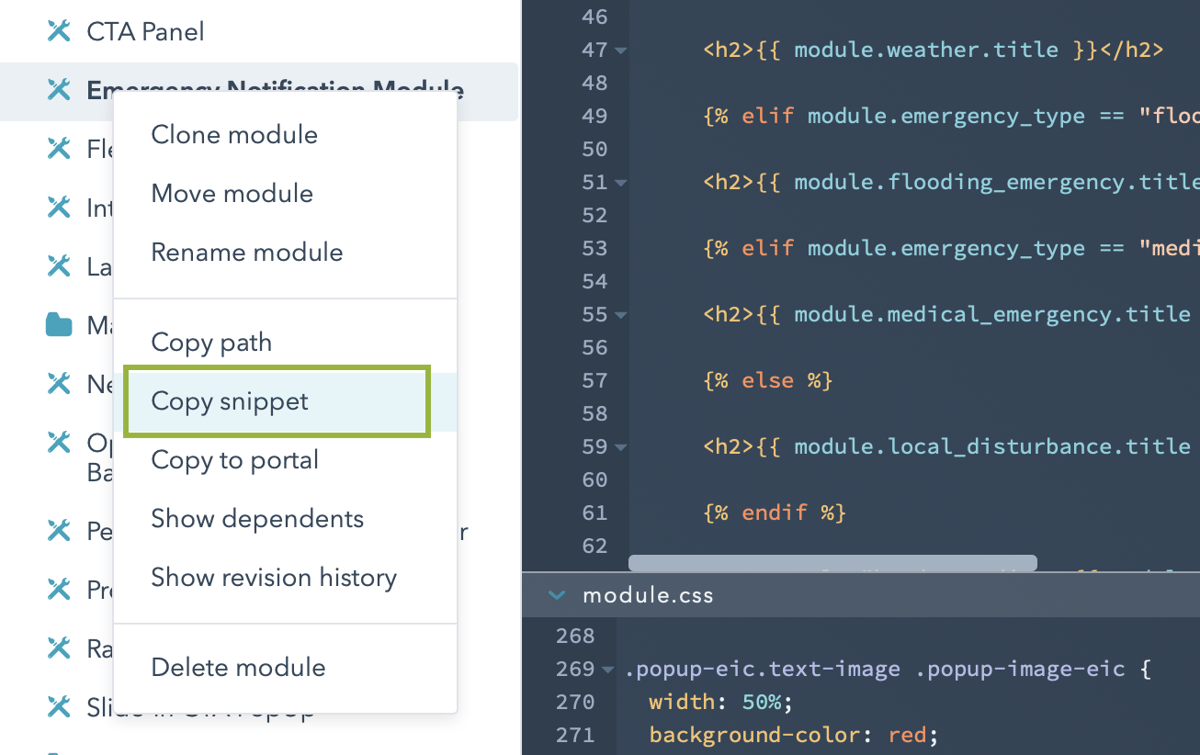The image size is (1200, 755).
Task: Click the elif "floo" emergency_type line 49
Action: pyautogui.click(x=951, y=116)
